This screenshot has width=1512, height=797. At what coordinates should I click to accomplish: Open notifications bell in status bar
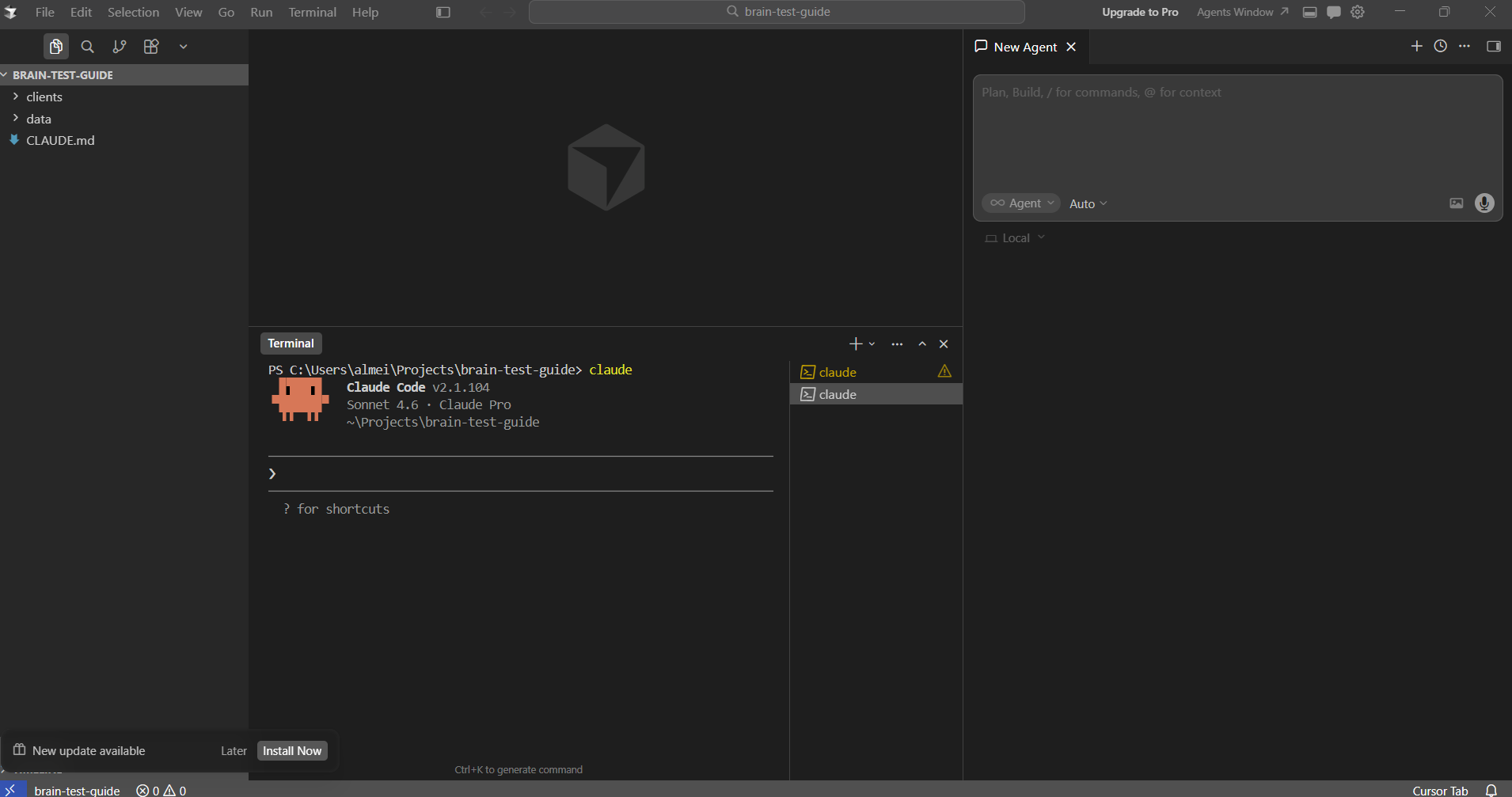click(1491, 791)
